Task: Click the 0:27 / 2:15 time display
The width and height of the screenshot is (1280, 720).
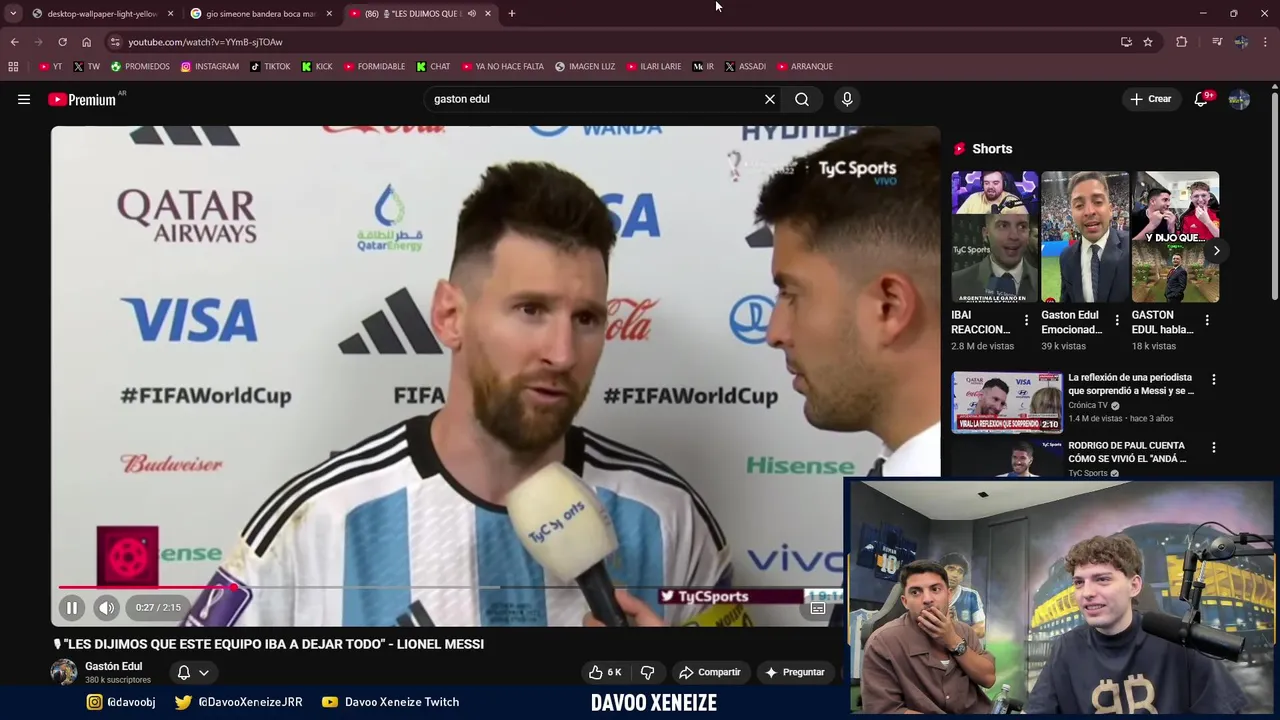Action: point(158,607)
